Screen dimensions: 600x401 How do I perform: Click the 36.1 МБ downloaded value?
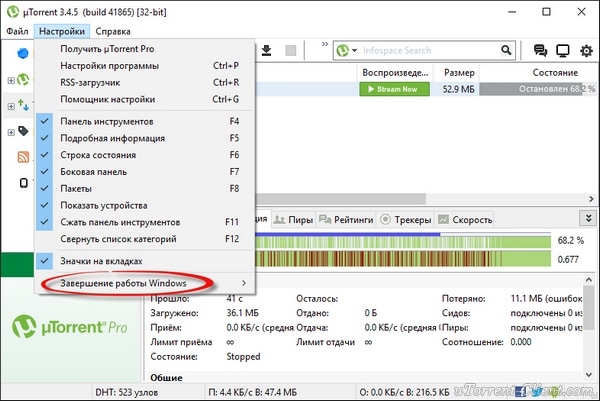click(243, 313)
